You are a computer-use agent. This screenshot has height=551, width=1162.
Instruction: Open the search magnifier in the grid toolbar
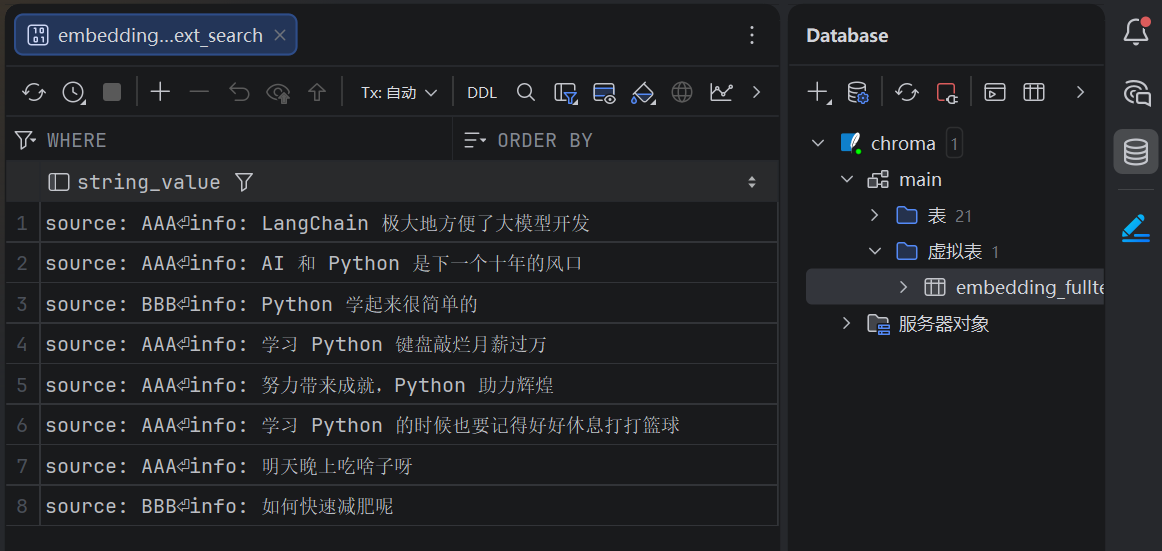pos(525,93)
